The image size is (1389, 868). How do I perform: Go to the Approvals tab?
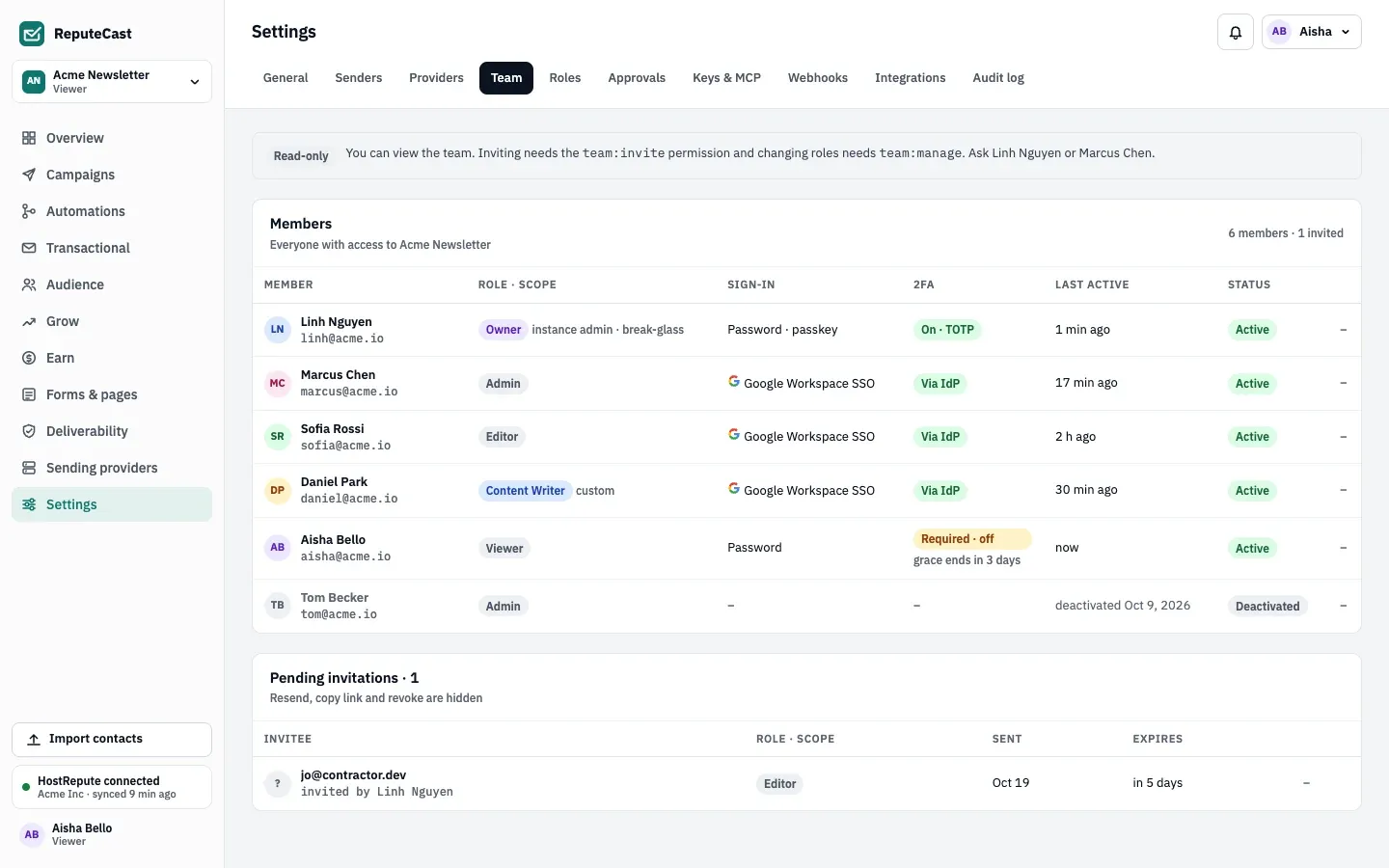637,78
